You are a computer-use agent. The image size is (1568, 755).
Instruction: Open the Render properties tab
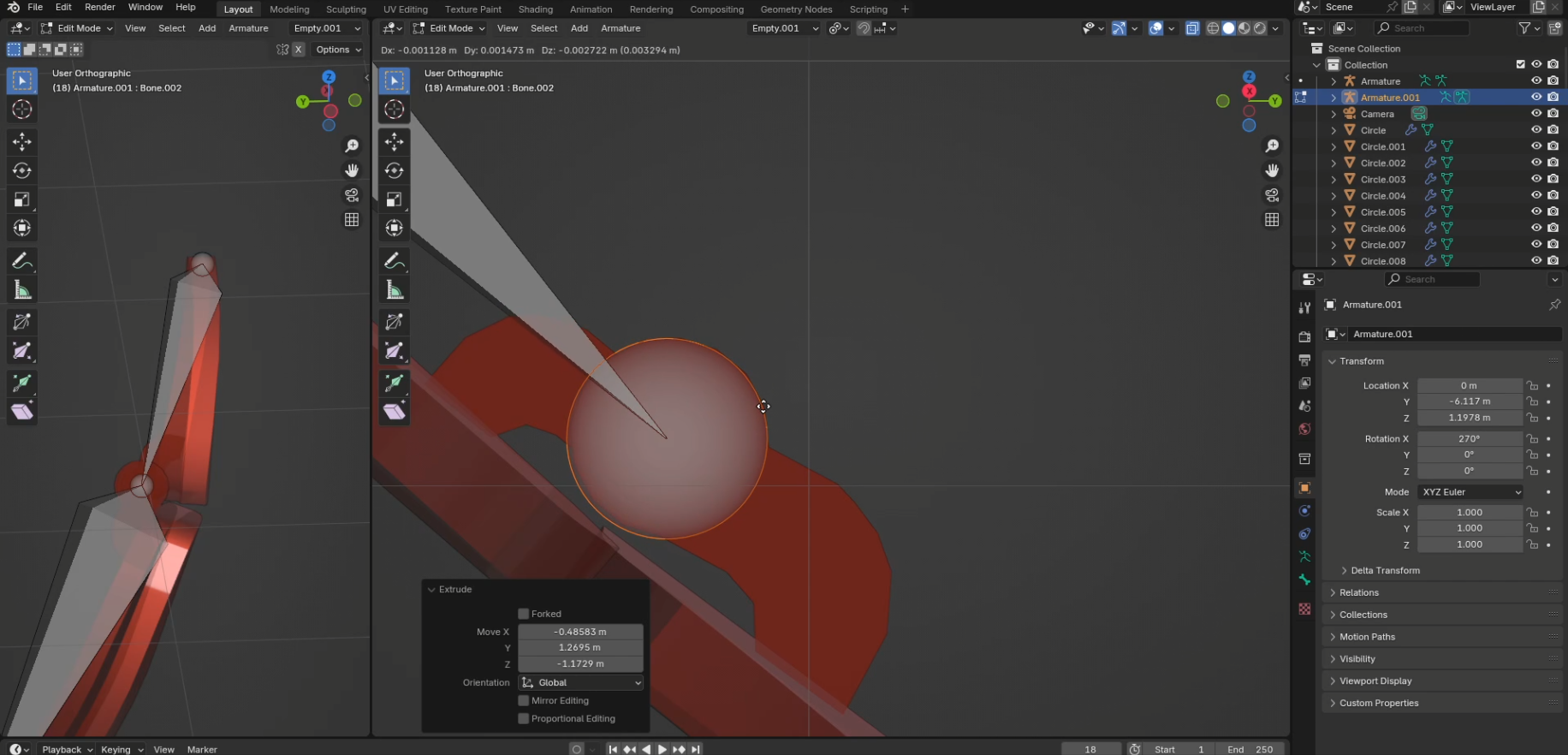tap(1304, 337)
